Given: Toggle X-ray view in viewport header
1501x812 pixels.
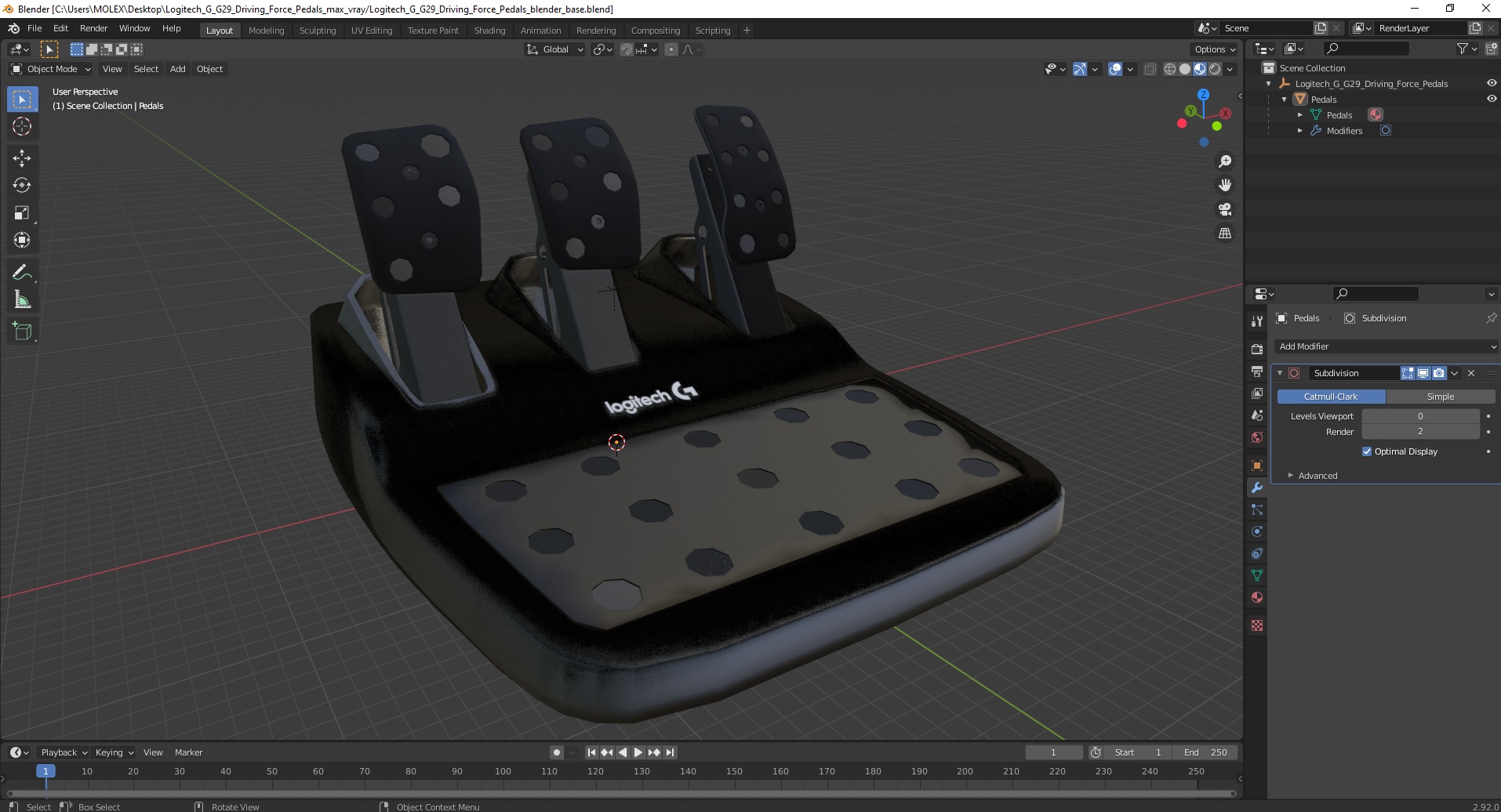Looking at the screenshot, I should (1150, 69).
